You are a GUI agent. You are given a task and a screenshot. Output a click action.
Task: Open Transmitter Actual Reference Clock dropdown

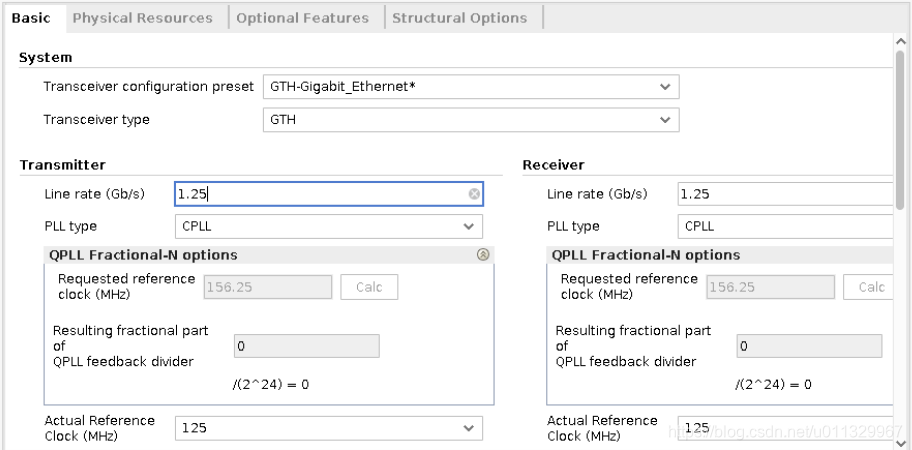[x=469, y=428]
